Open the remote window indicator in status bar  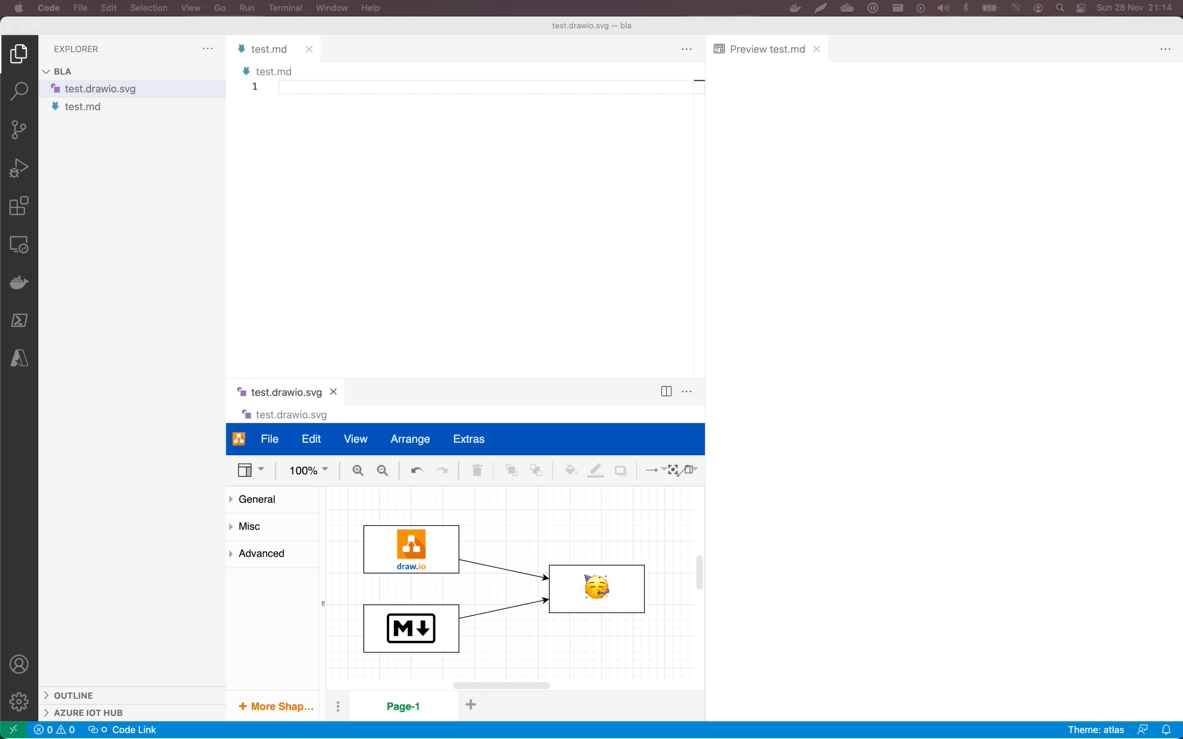point(13,730)
